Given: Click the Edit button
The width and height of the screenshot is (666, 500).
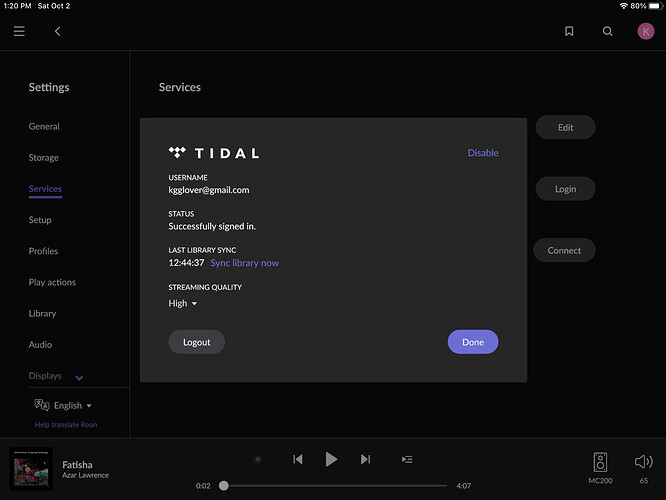Looking at the screenshot, I should (x=565, y=127).
